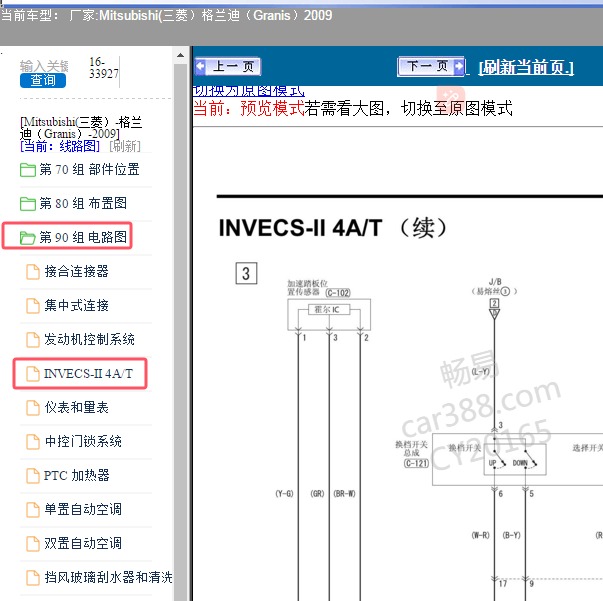Click the left arrow icon on 上一页
Viewport: 603px width, 601px height.
(x=200, y=66)
